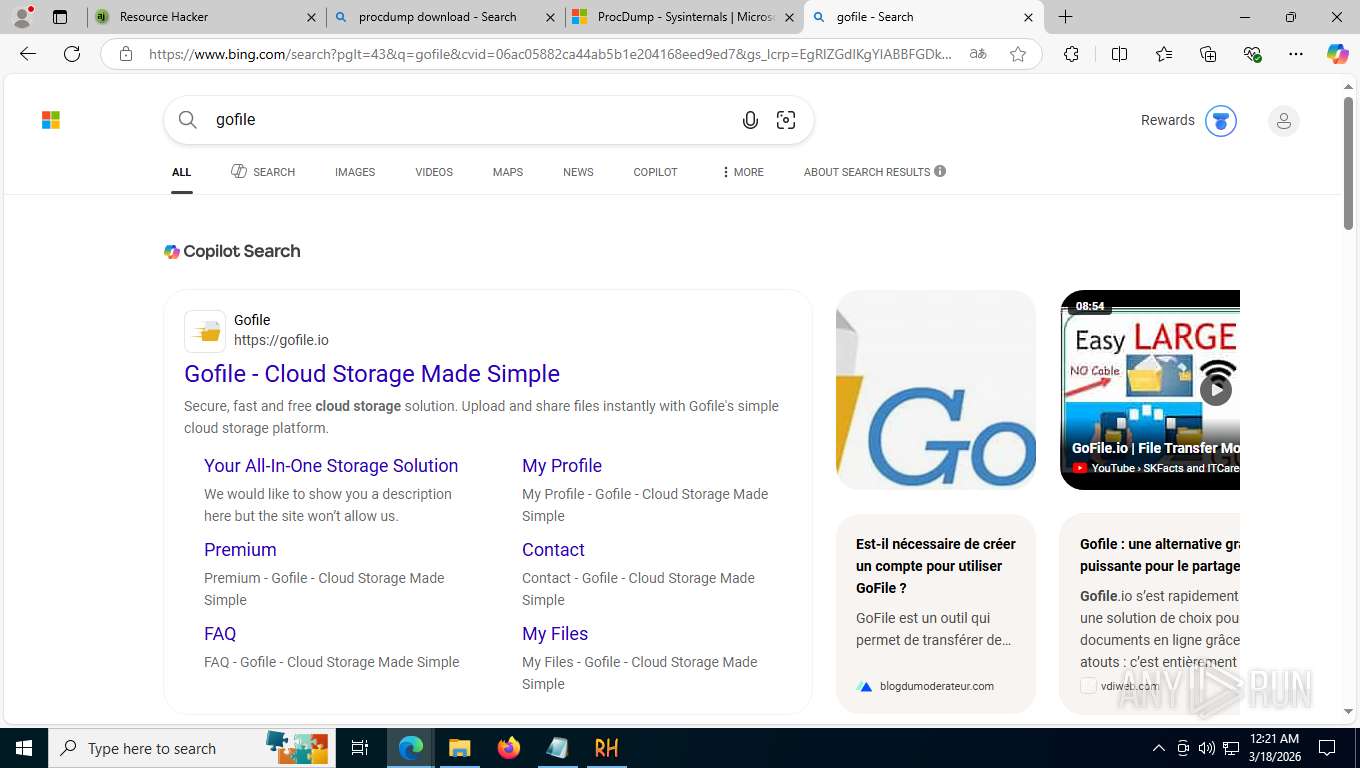Click the Gofile site favicon

coord(205,331)
